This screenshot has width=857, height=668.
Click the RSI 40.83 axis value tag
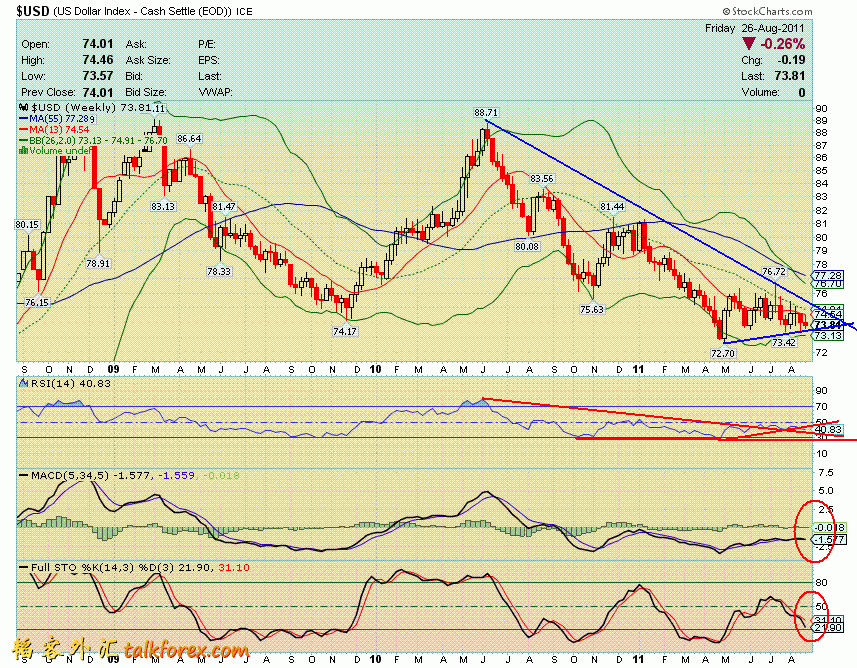pos(828,430)
